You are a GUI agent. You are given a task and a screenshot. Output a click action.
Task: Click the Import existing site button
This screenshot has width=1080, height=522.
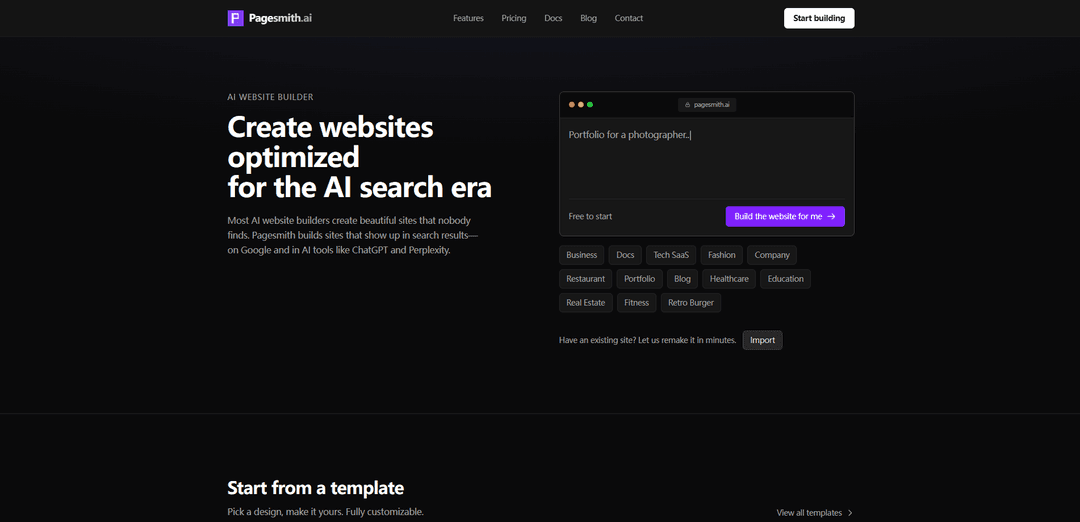point(762,340)
